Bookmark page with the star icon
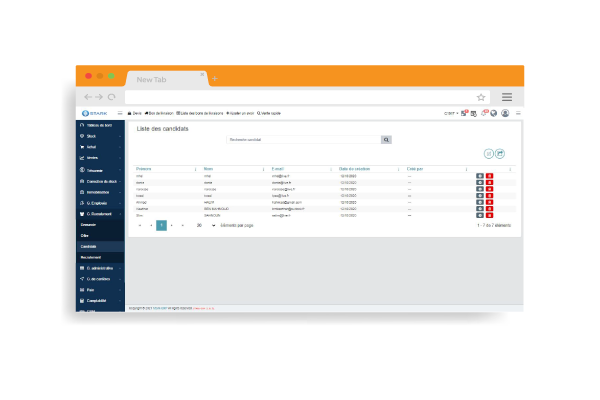 point(481,97)
